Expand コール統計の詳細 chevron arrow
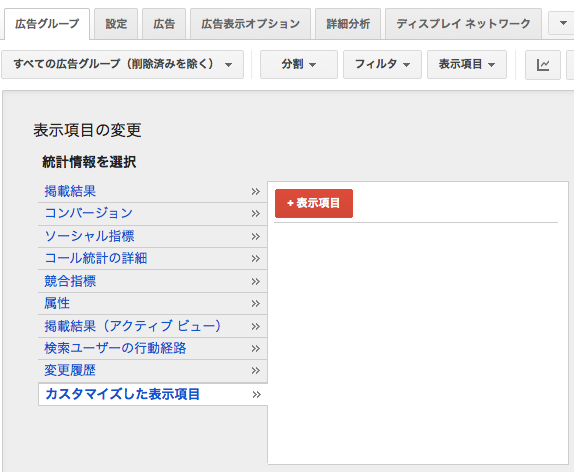The width and height of the screenshot is (574, 472). (256, 259)
